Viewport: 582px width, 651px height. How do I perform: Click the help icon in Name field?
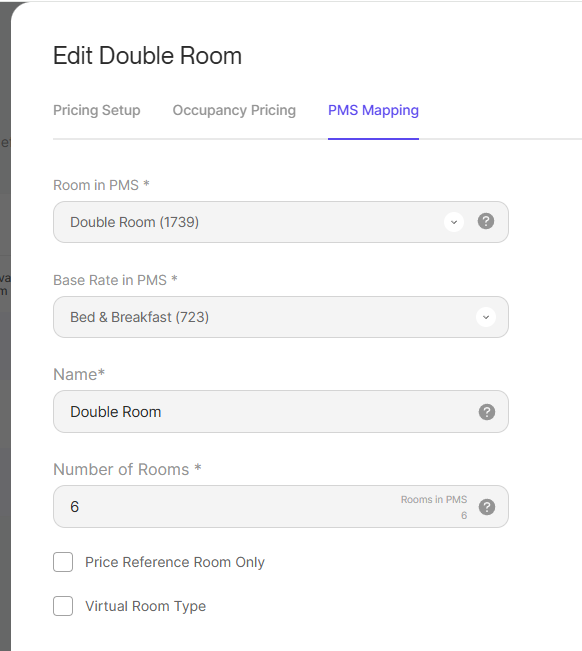click(x=487, y=412)
